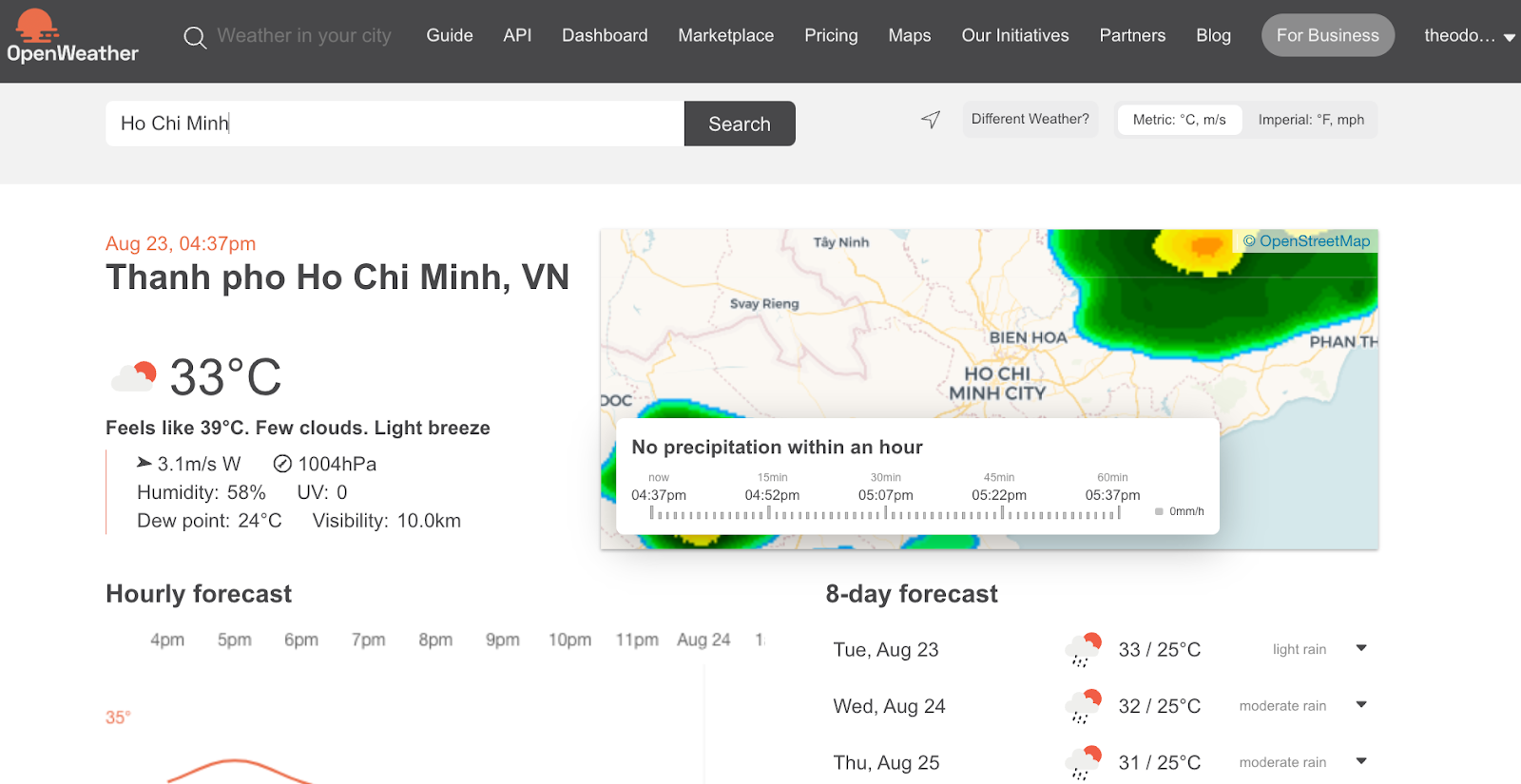Open Partners in the navbar
Viewport: 1521px width, 784px height.
coord(1132,35)
